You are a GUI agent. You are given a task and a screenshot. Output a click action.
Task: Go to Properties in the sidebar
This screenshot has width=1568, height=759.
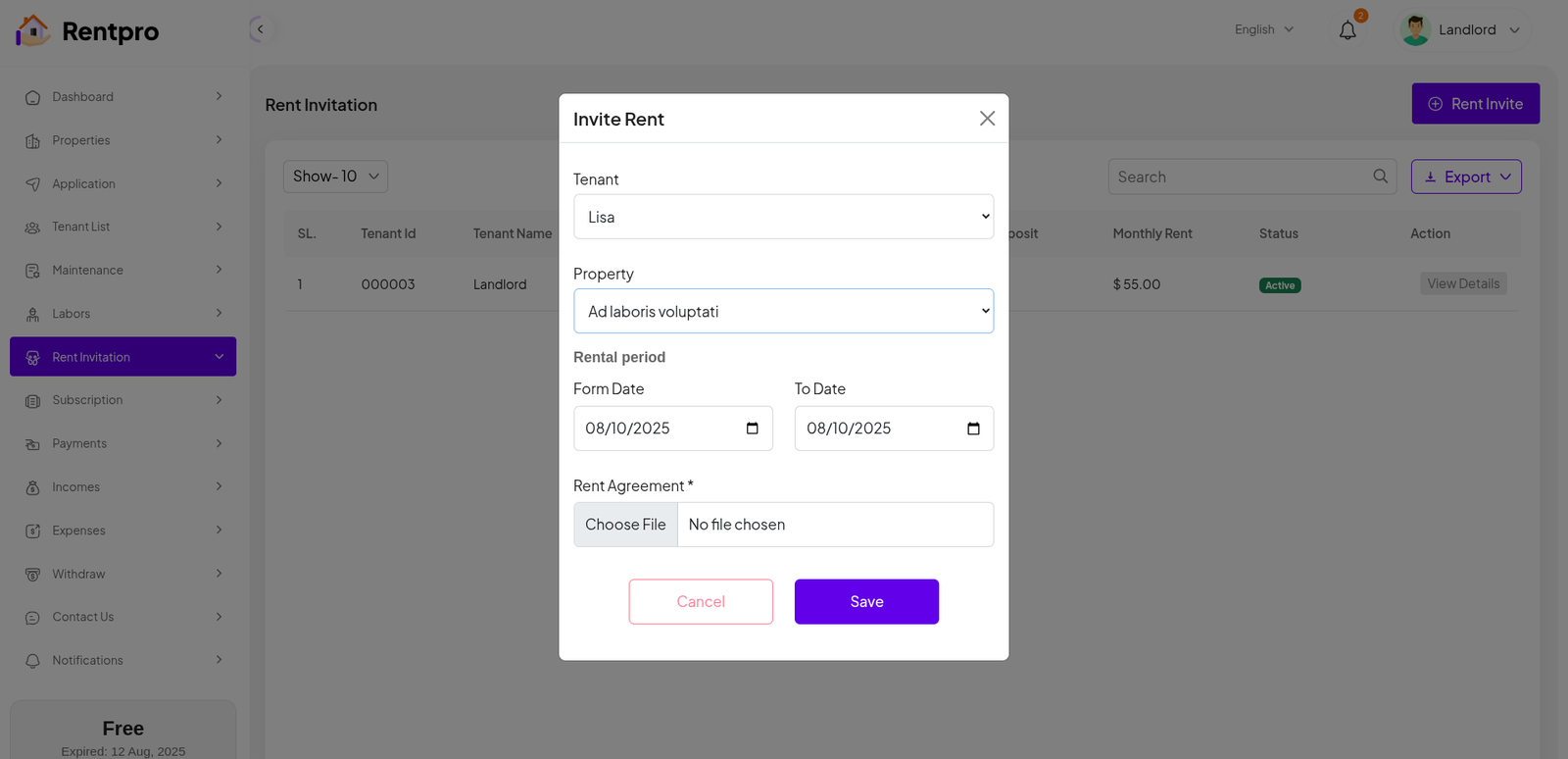81,140
